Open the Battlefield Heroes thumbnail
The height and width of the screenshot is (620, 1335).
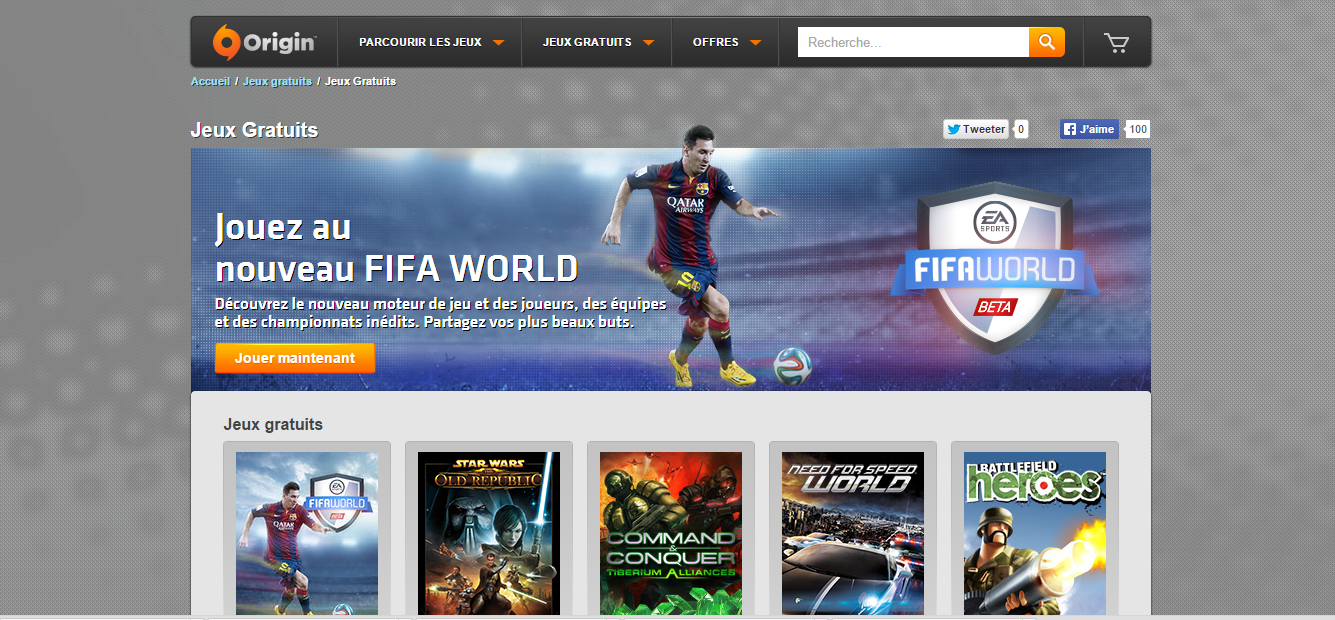(1035, 533)
